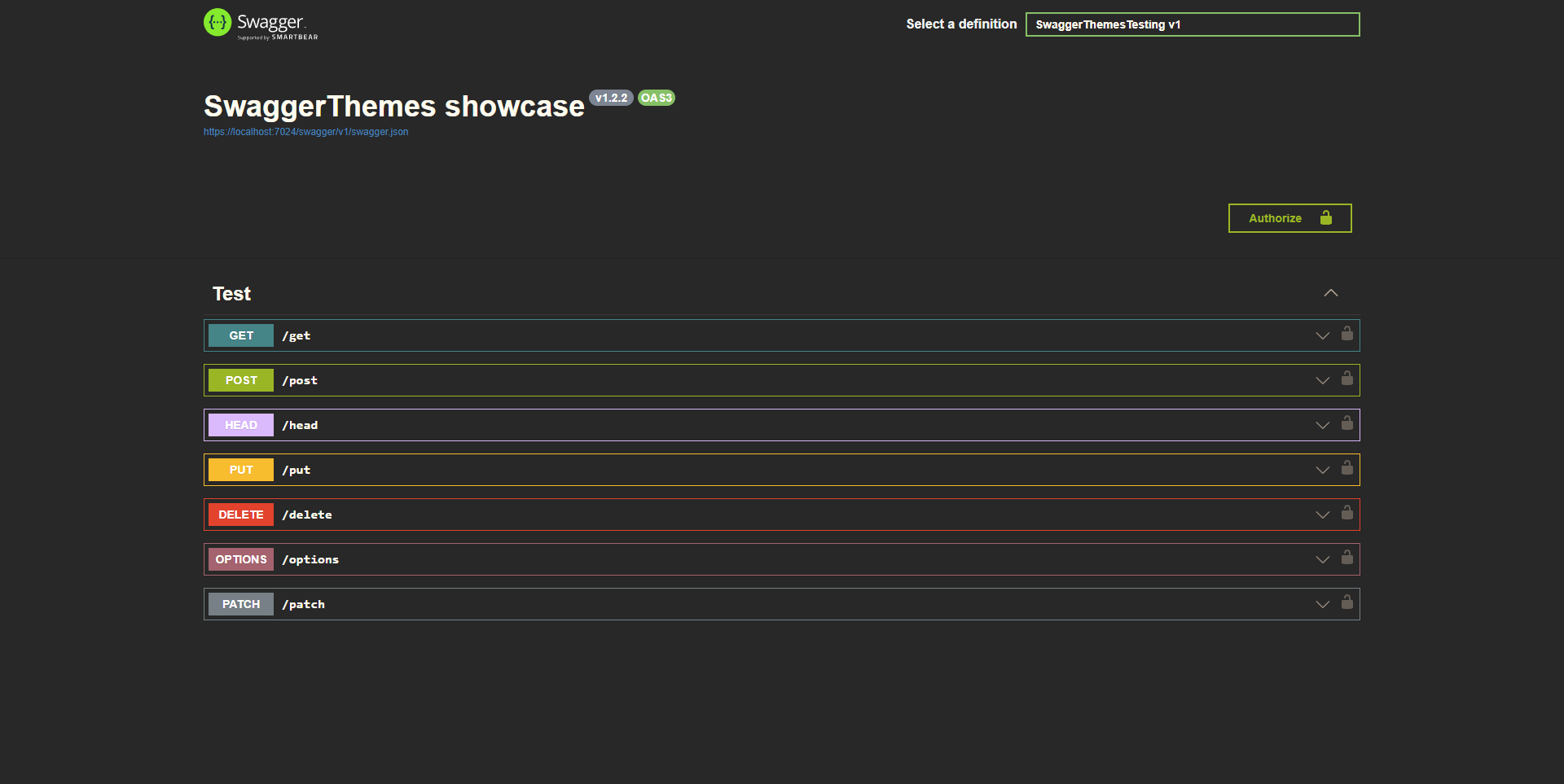The image size is (1564, 784).
Task: Expand the /head endpoint chevron
Action: 1323,425
